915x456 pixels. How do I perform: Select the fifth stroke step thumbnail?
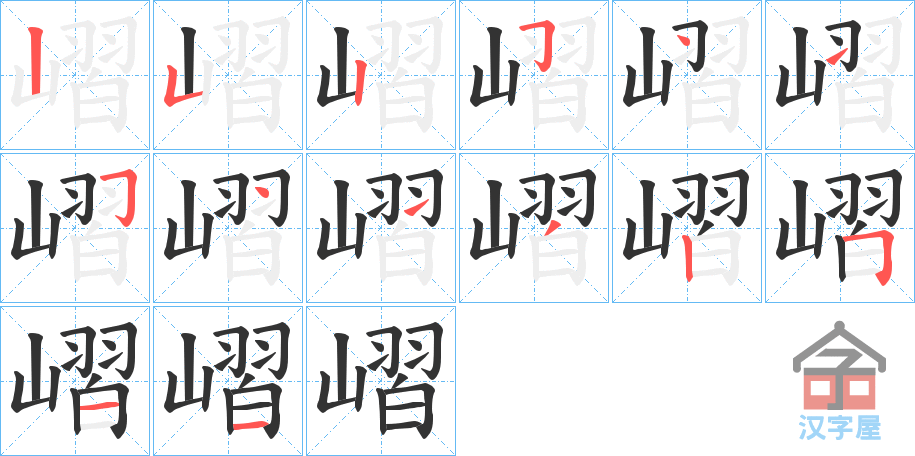coord(687,75)
